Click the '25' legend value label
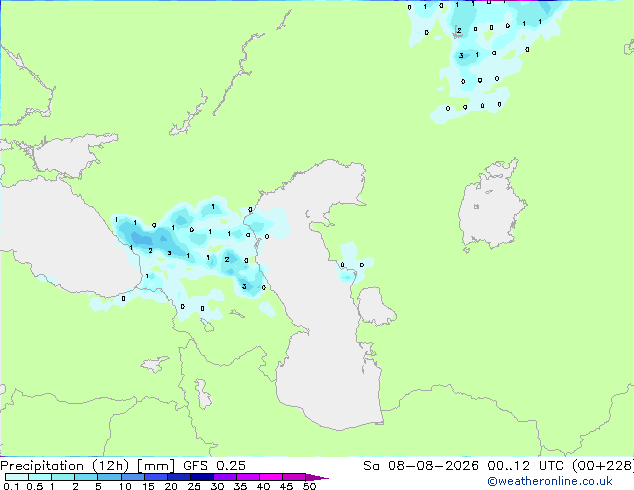634x490 pixels. (194, 486)
